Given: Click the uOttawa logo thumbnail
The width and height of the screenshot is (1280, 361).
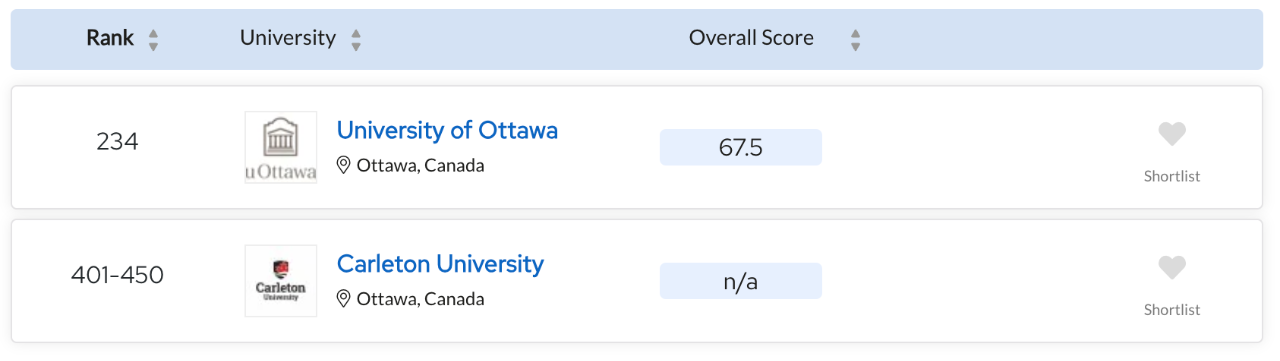Looking at the screenshot, I should [x=281, y=147].
